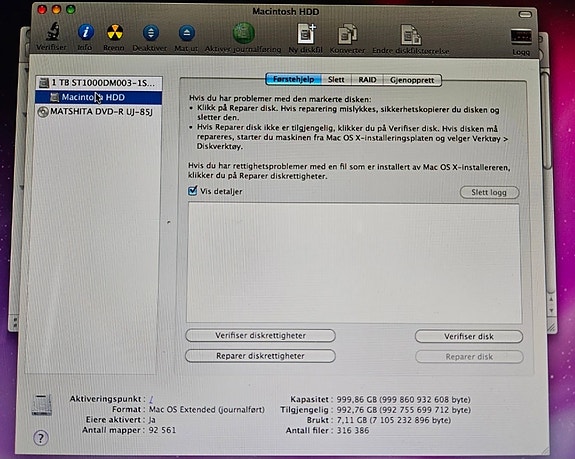Open the RAID tab

367,80
